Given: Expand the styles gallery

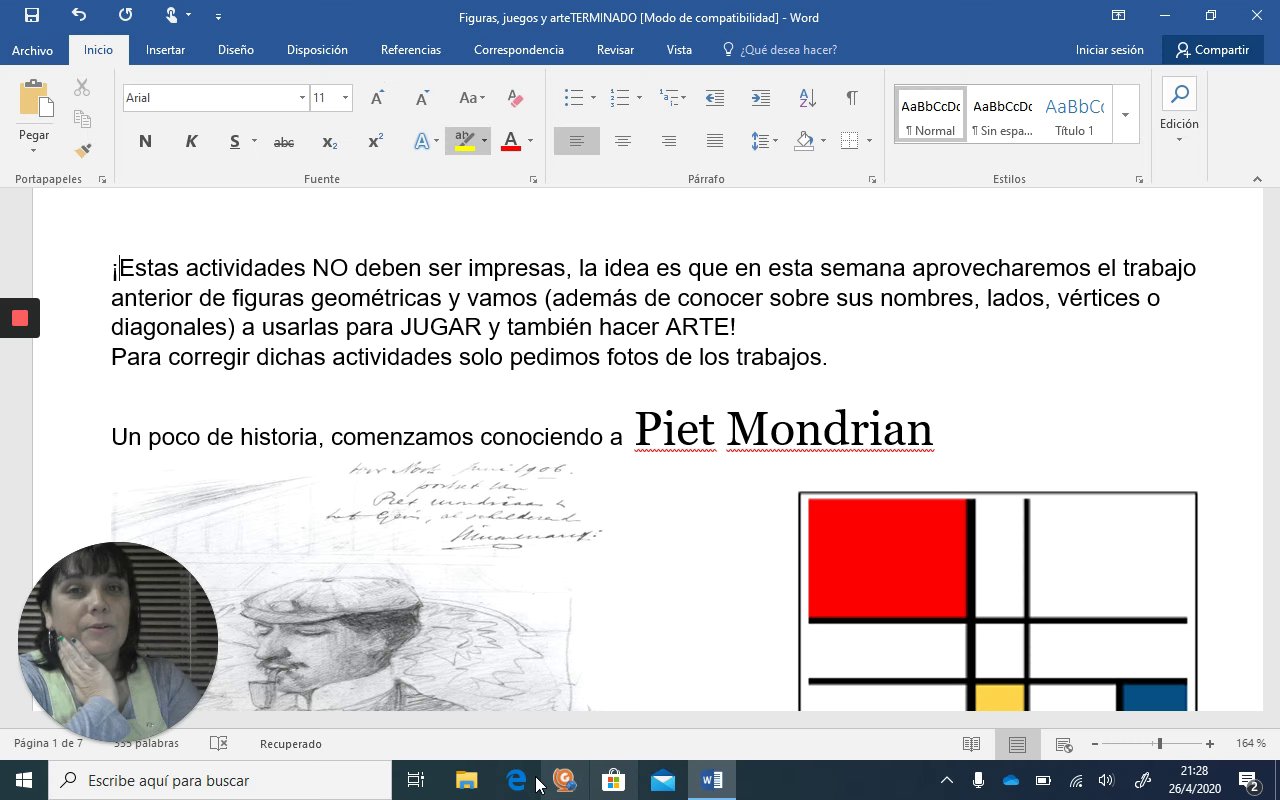Looking at the screenshot, I should [x=1125, y=114].
